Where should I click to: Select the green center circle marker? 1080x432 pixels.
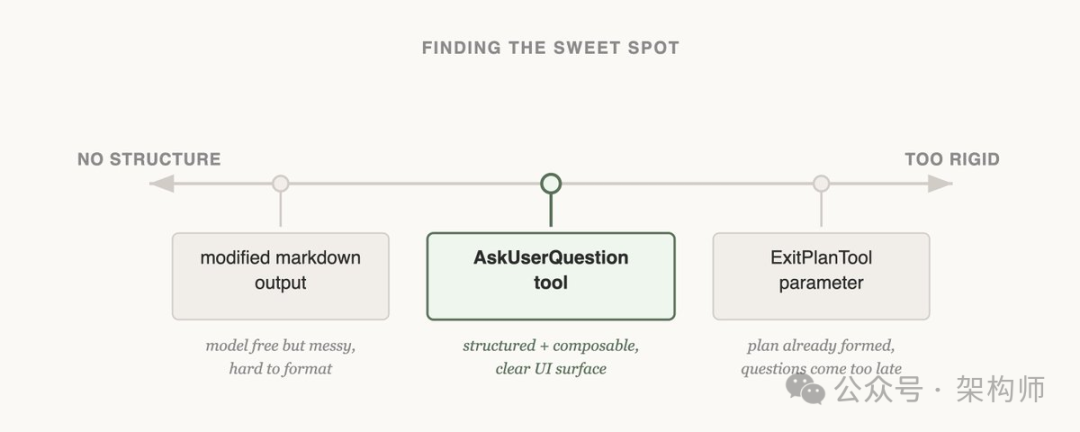pos(551,184)
